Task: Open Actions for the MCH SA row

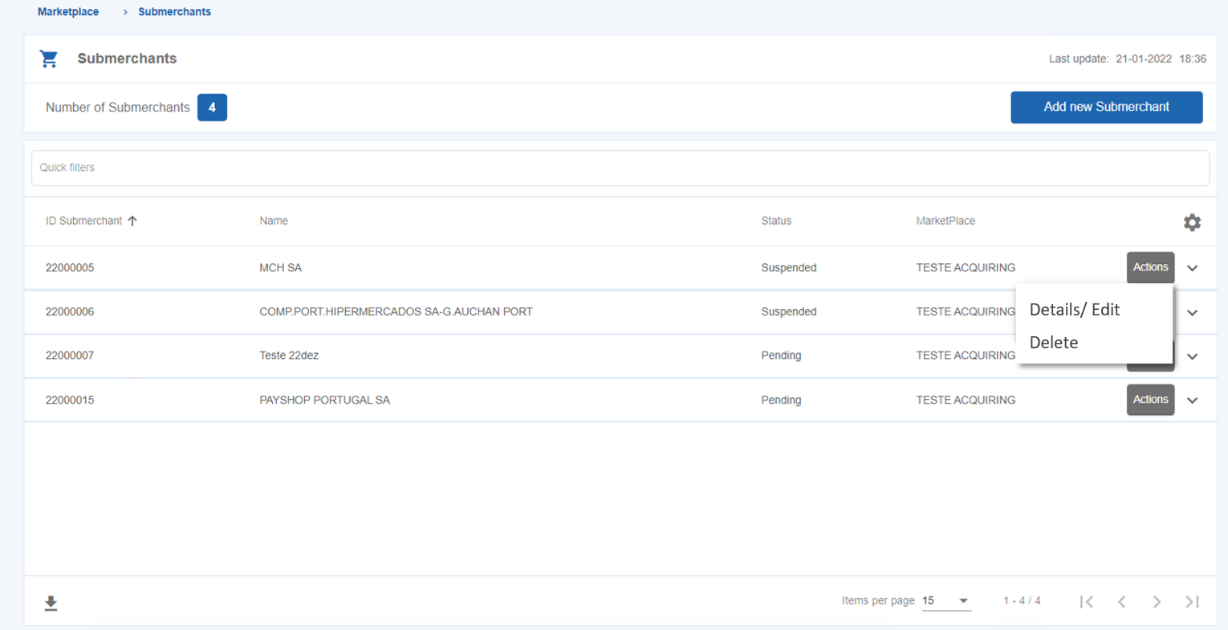Action: coord(1150,267)
